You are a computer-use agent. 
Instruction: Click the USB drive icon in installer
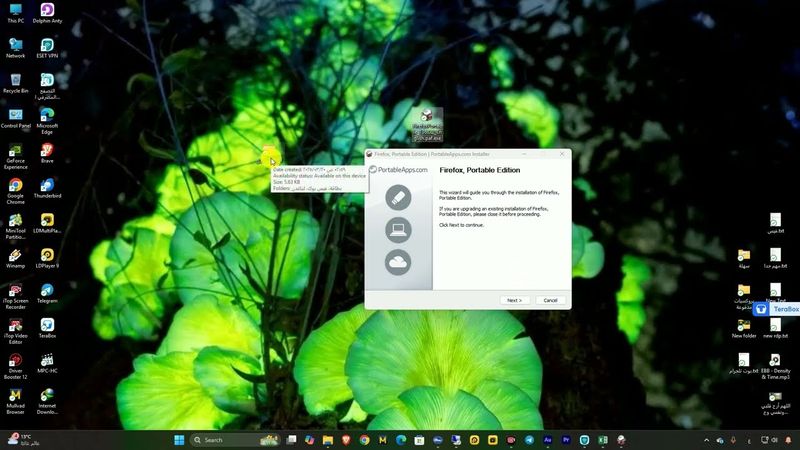tap(398, 197)
